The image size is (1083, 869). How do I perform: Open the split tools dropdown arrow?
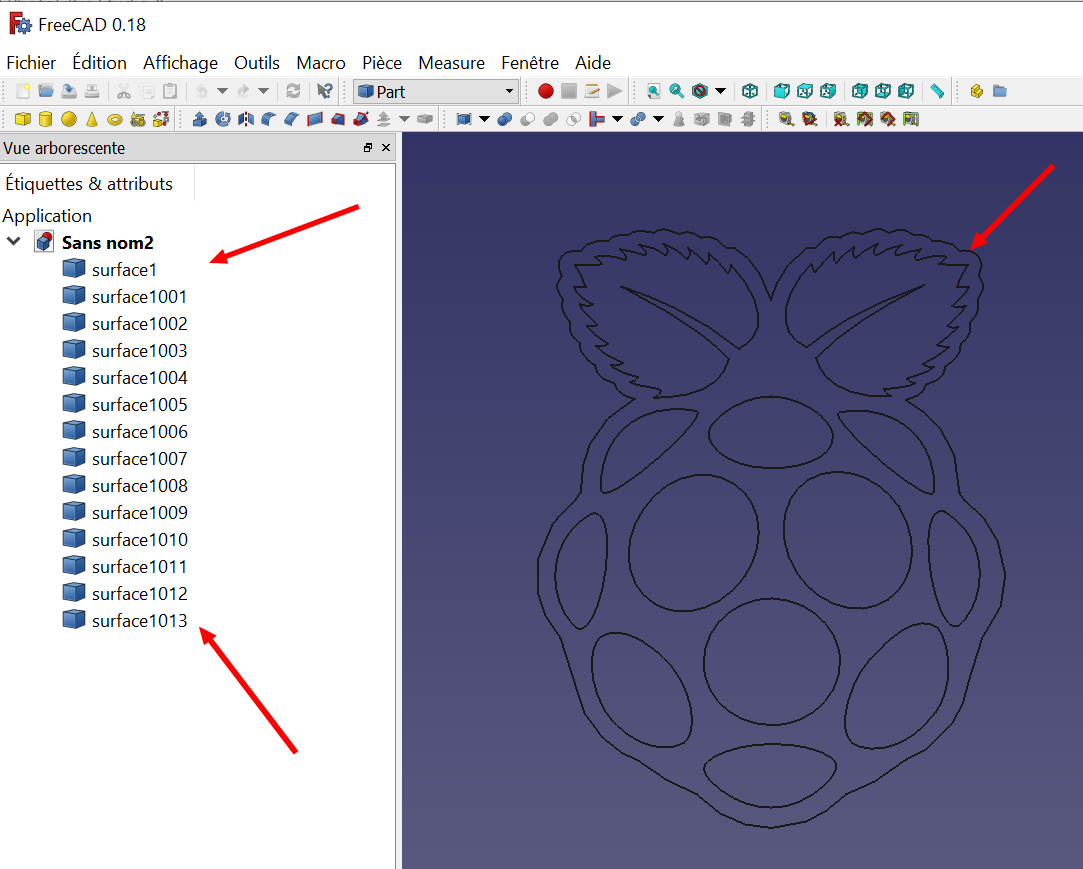point(658,120)
